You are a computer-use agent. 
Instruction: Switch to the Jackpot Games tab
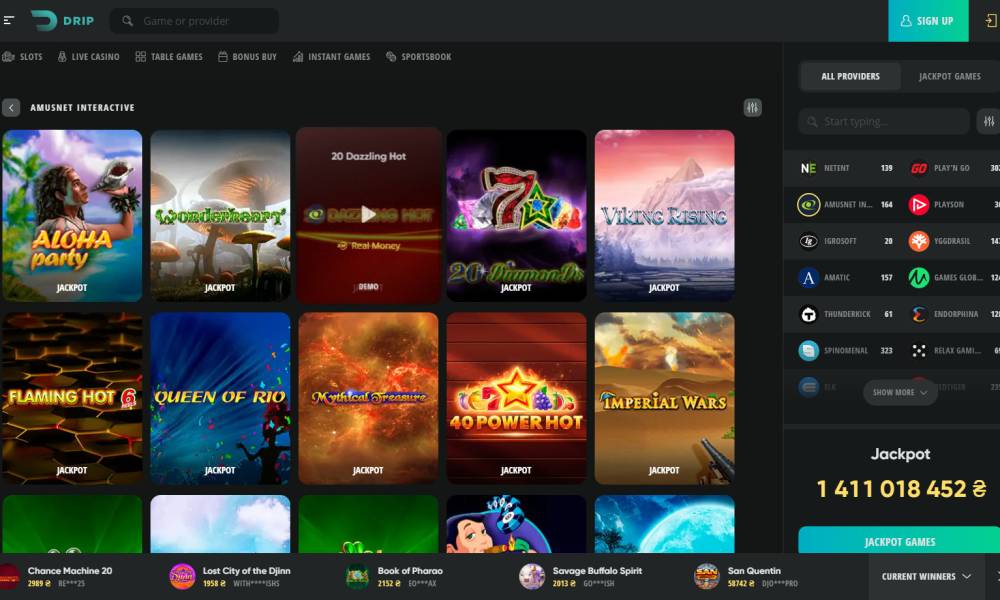(950, 77)
